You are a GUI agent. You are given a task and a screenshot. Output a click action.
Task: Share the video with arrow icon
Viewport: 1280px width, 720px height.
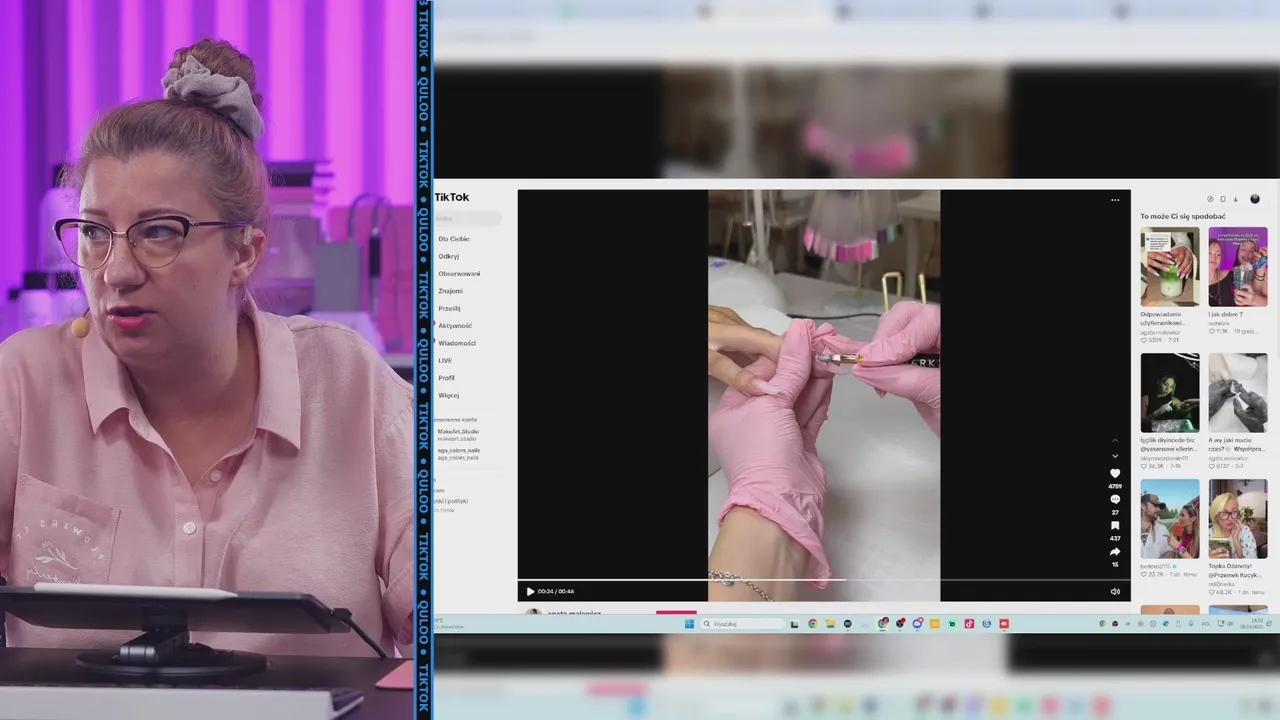1115,551
